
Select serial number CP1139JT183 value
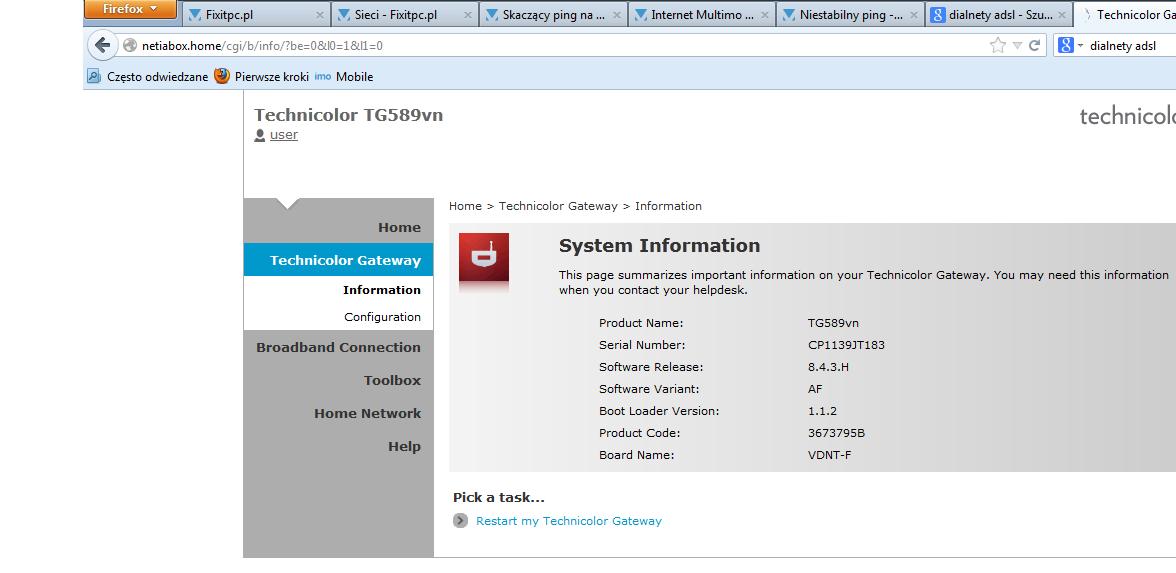pos(846,346)
